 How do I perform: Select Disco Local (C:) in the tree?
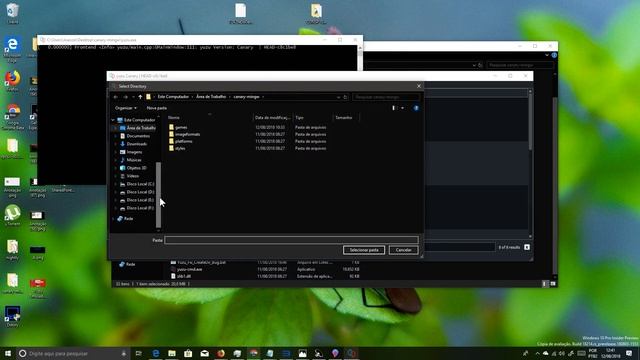tap(140, 184)
